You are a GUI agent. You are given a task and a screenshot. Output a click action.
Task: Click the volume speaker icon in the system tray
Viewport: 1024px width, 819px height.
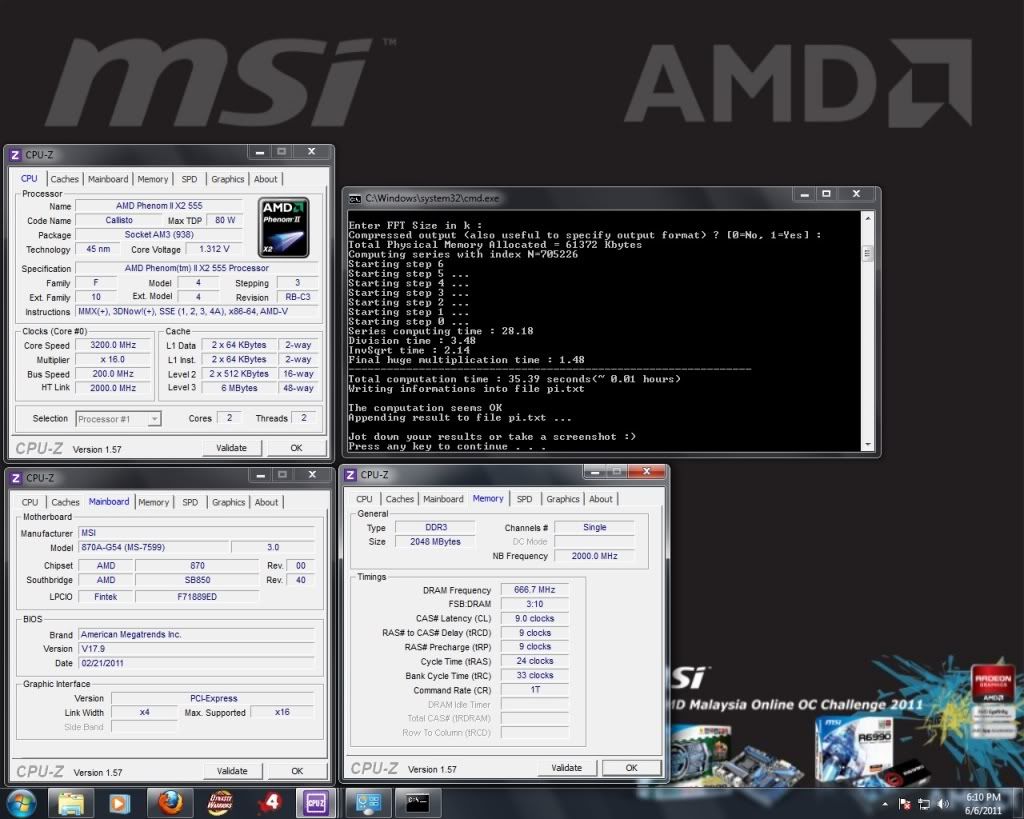point(942,803)
